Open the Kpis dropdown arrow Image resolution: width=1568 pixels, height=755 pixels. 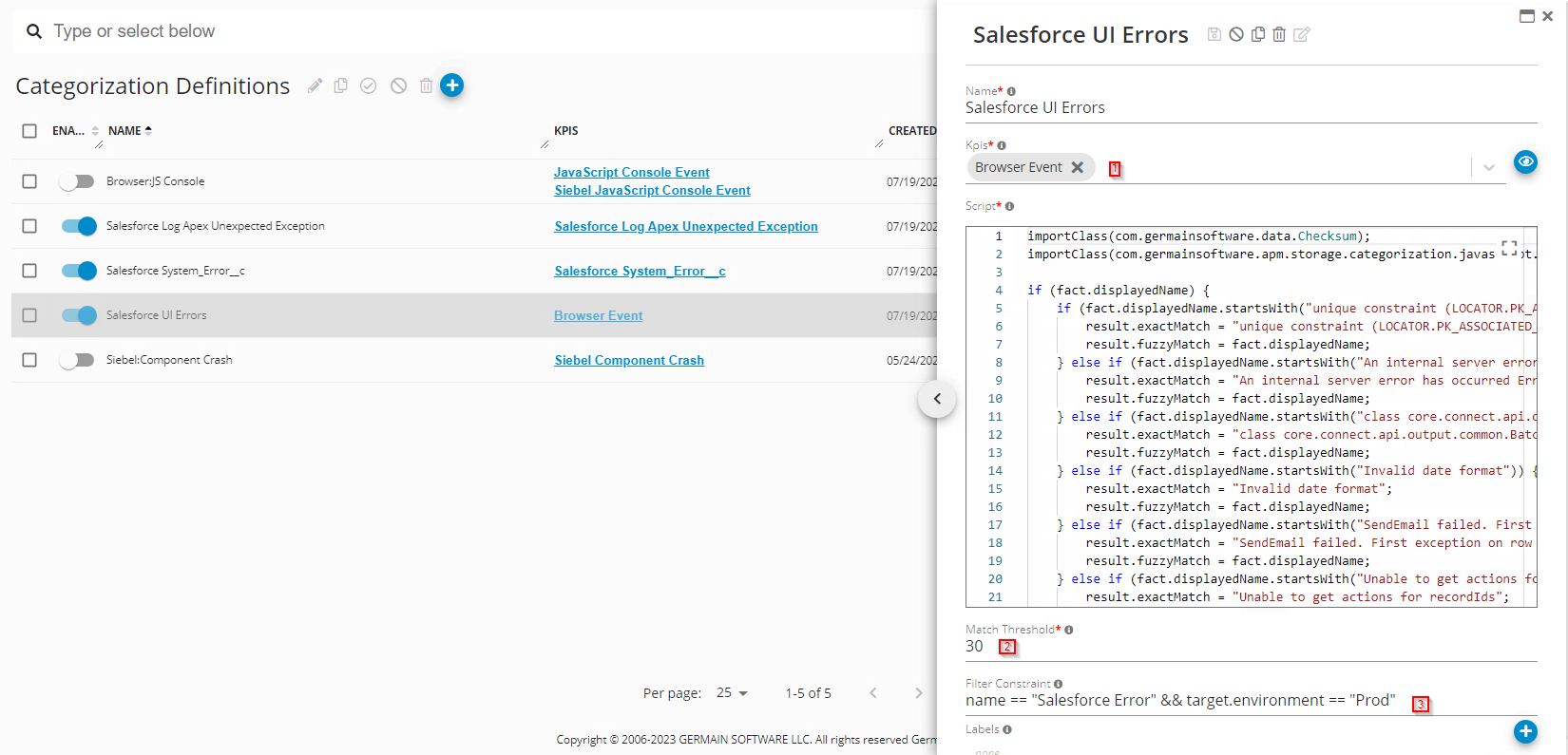coord(1488,168)
